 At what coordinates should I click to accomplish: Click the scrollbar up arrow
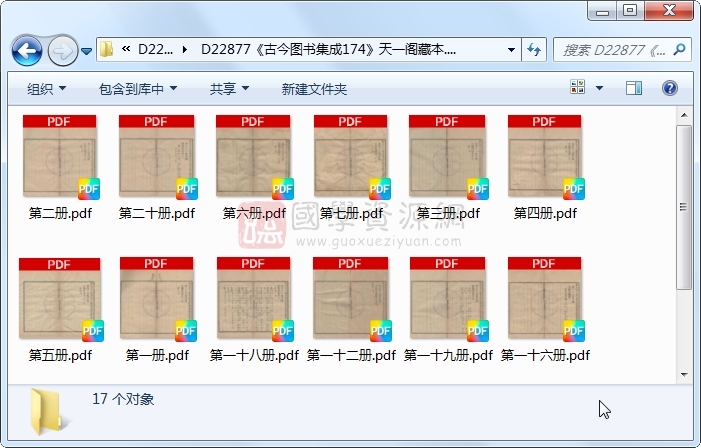[x=684, y=115]
